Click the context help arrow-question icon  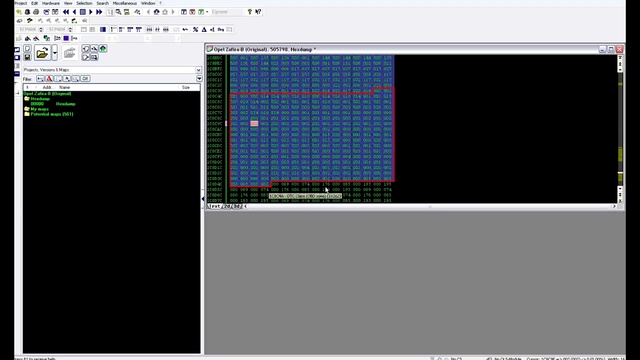(258, 12)
